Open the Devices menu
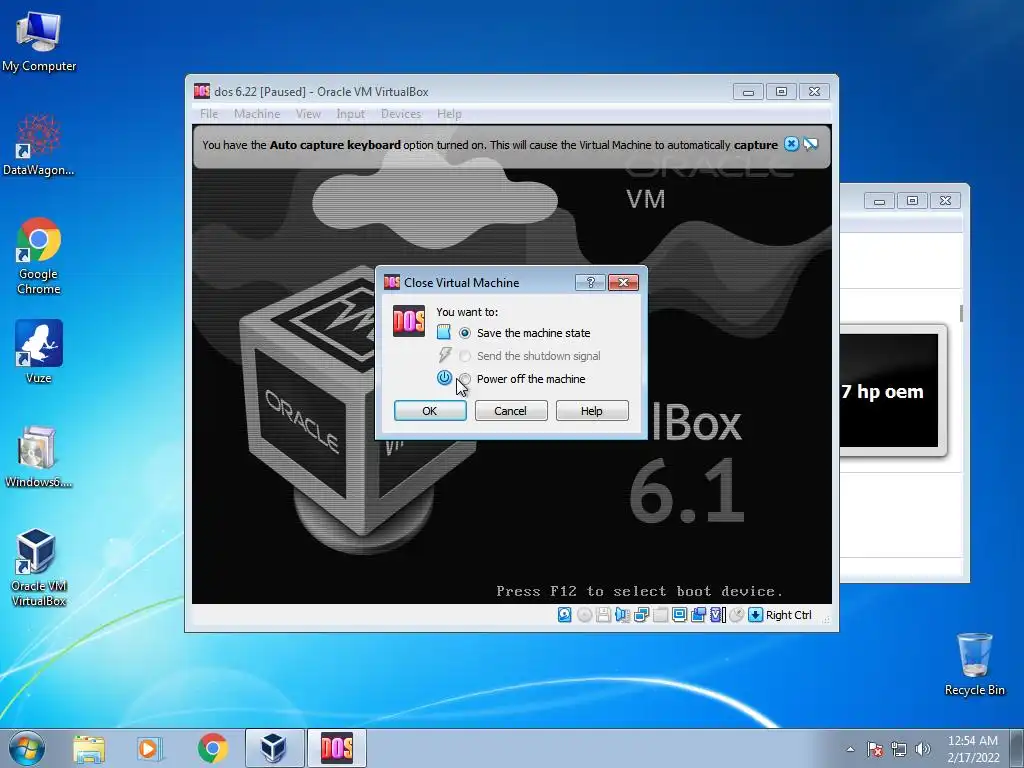The image size is (1024, 768). (400, 114)
